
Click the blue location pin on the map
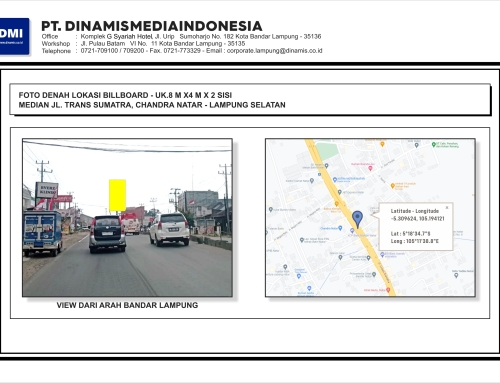357,219
